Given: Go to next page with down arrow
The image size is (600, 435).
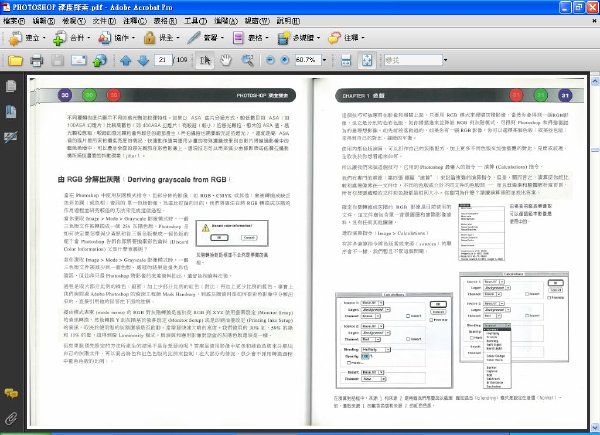Looking at the screenshot, I should coord(143,60).
